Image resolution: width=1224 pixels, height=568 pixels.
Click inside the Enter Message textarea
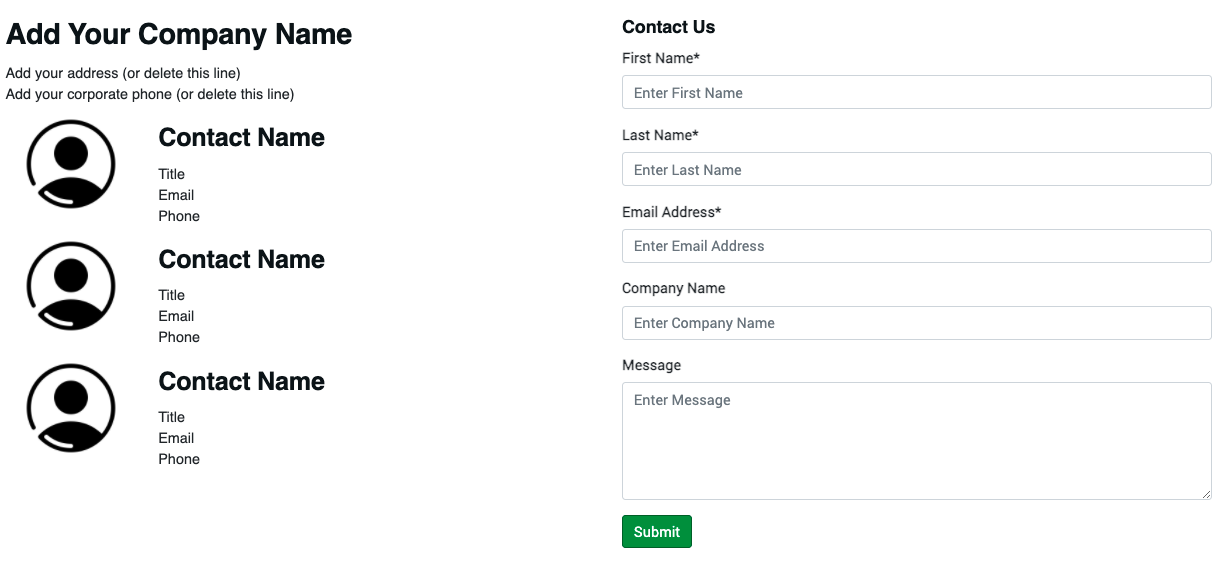coord(916,441)
